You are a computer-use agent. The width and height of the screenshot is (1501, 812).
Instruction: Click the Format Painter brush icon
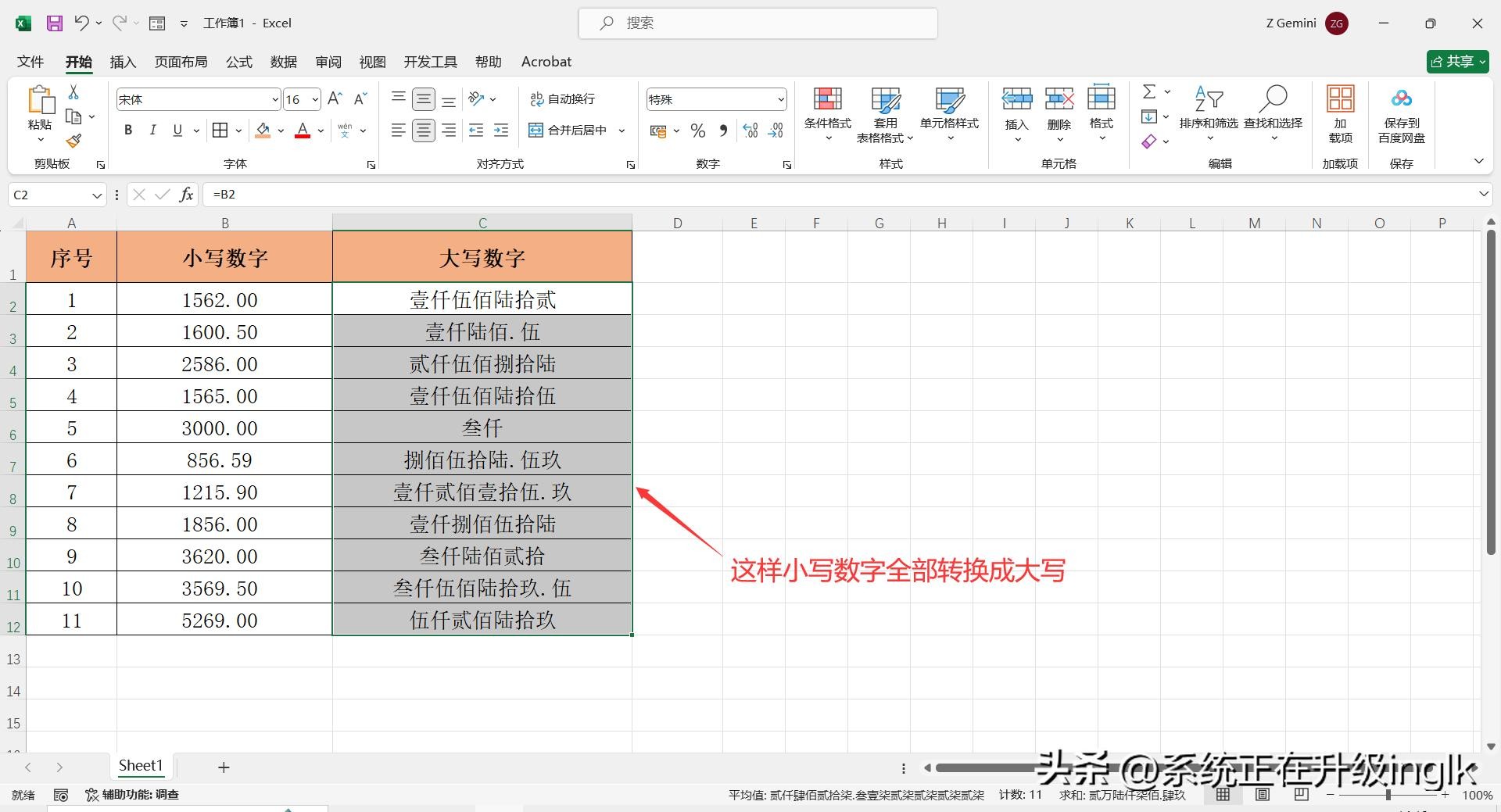tap(73, 141)
